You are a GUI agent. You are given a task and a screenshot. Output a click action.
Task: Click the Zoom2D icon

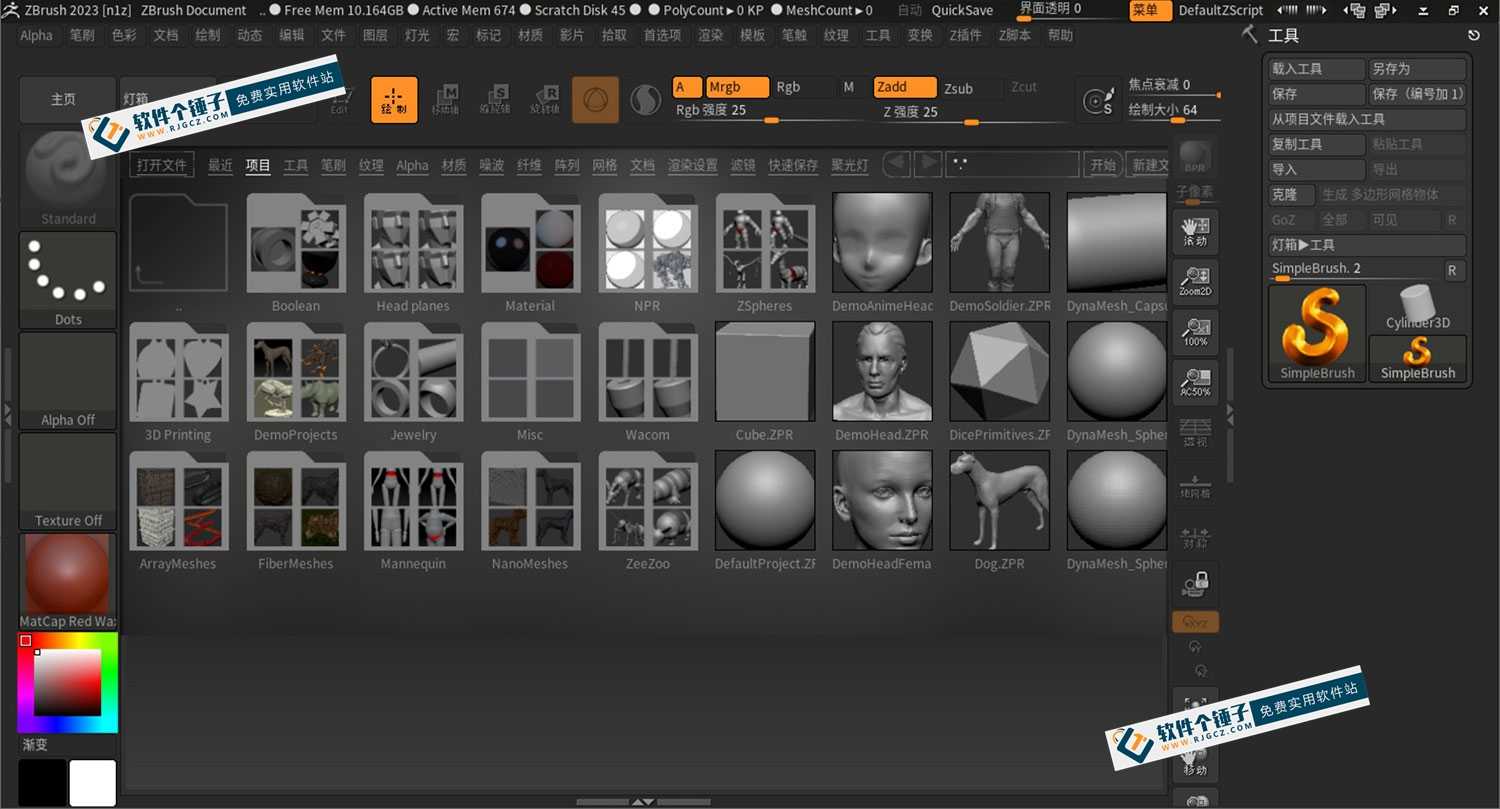1195,283
